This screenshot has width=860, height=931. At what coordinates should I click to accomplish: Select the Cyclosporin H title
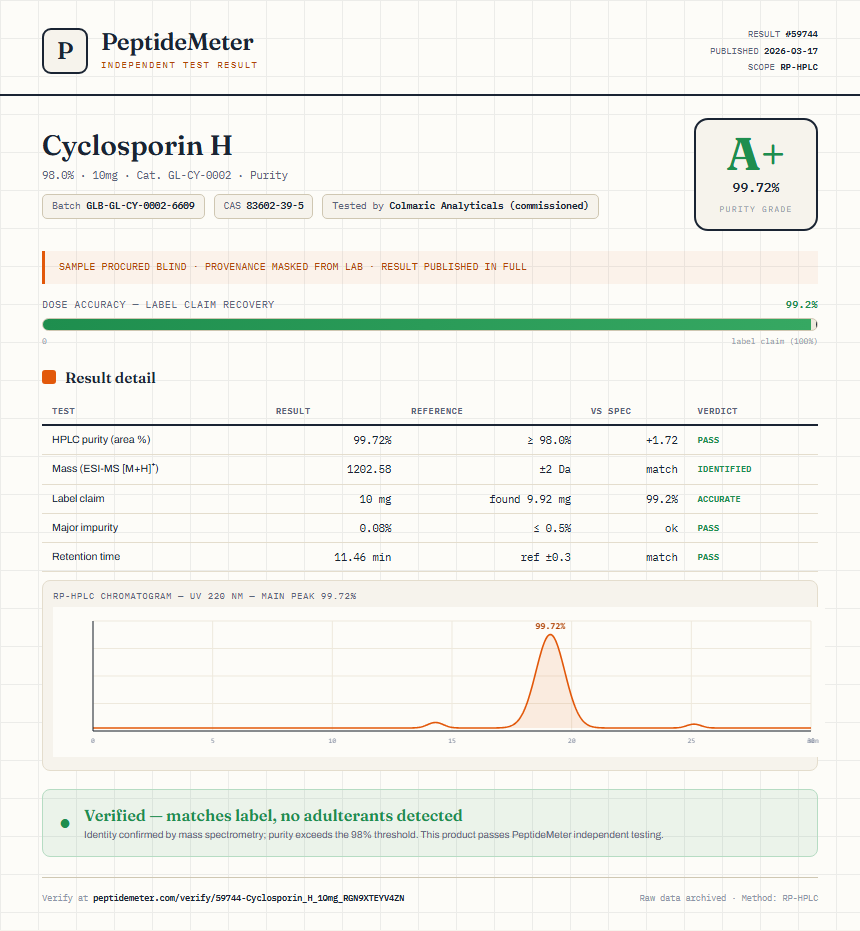click(137, 145)
